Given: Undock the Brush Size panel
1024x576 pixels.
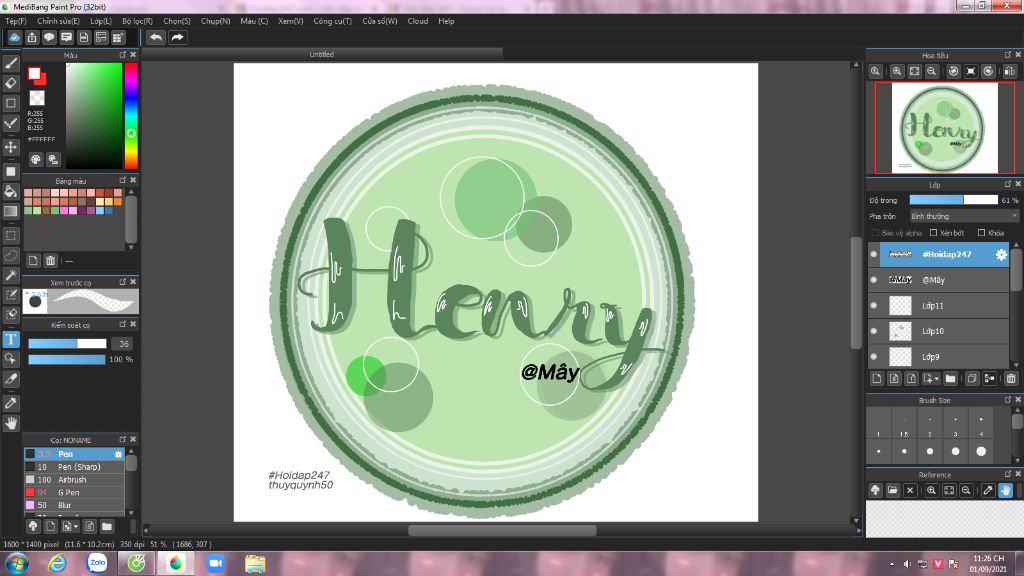Looking at the screenshot, I should pyautogui.click(x=1008, y=400).
